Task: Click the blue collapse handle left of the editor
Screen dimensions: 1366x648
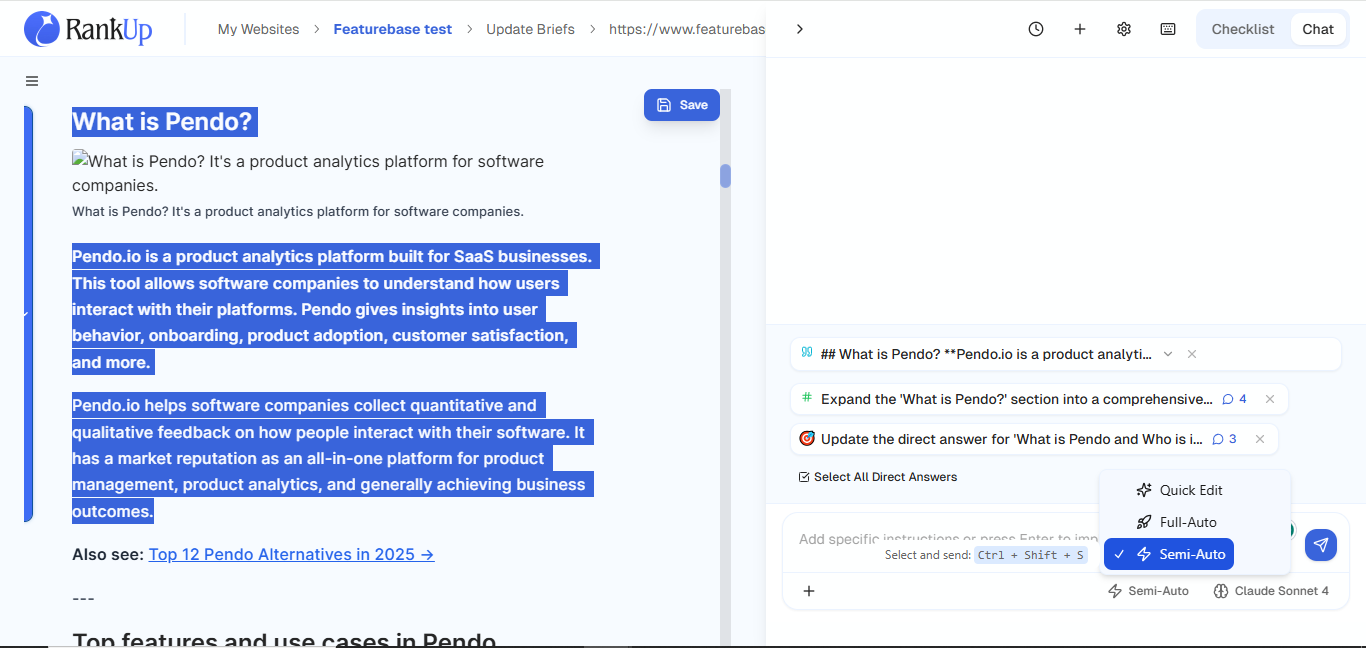Action: 28,314
